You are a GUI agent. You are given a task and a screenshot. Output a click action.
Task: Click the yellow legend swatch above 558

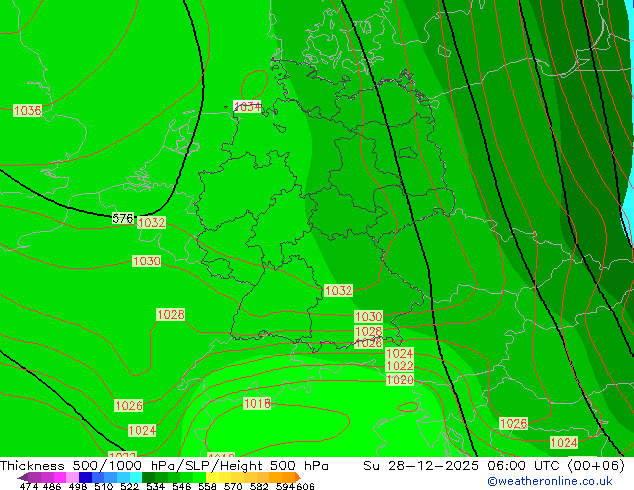pos(212,477)
